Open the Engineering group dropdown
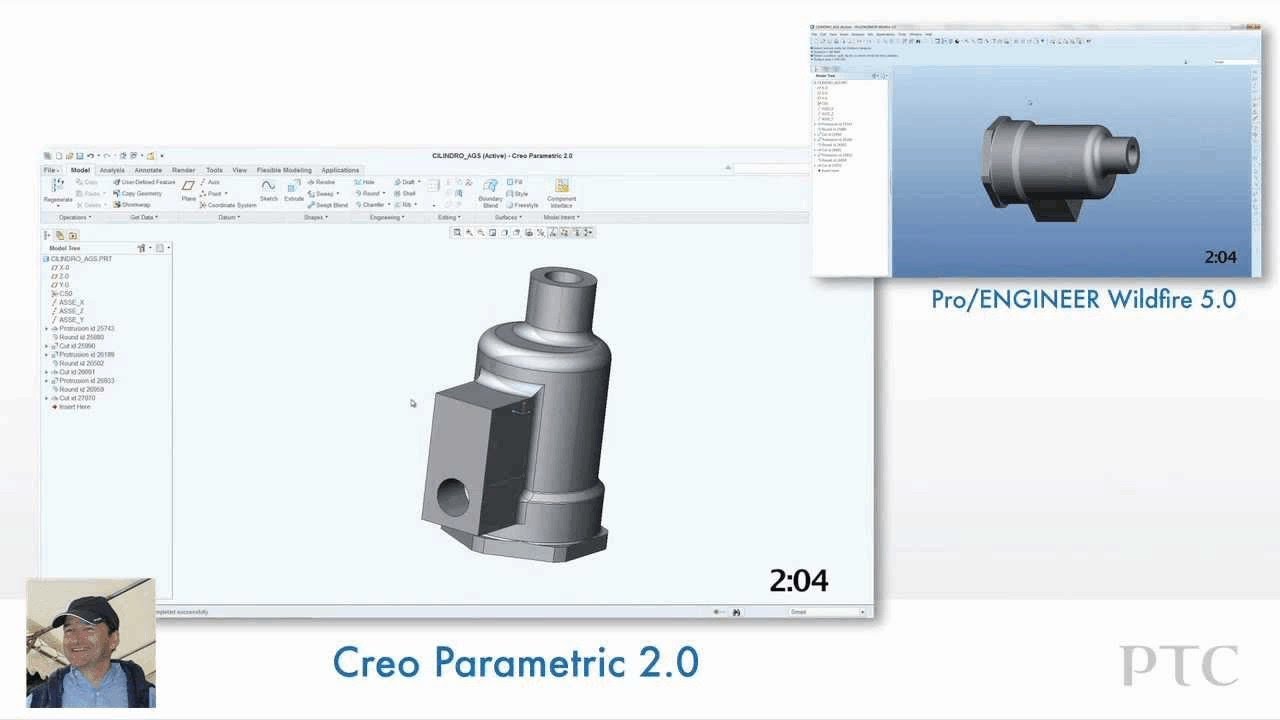The height and width of the screenshot is (720, 1280). coord(387,217)
